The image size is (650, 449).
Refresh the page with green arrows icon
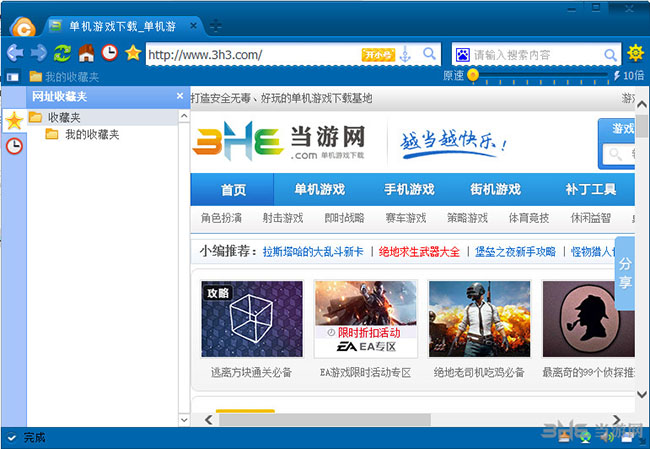pos(62,53)
